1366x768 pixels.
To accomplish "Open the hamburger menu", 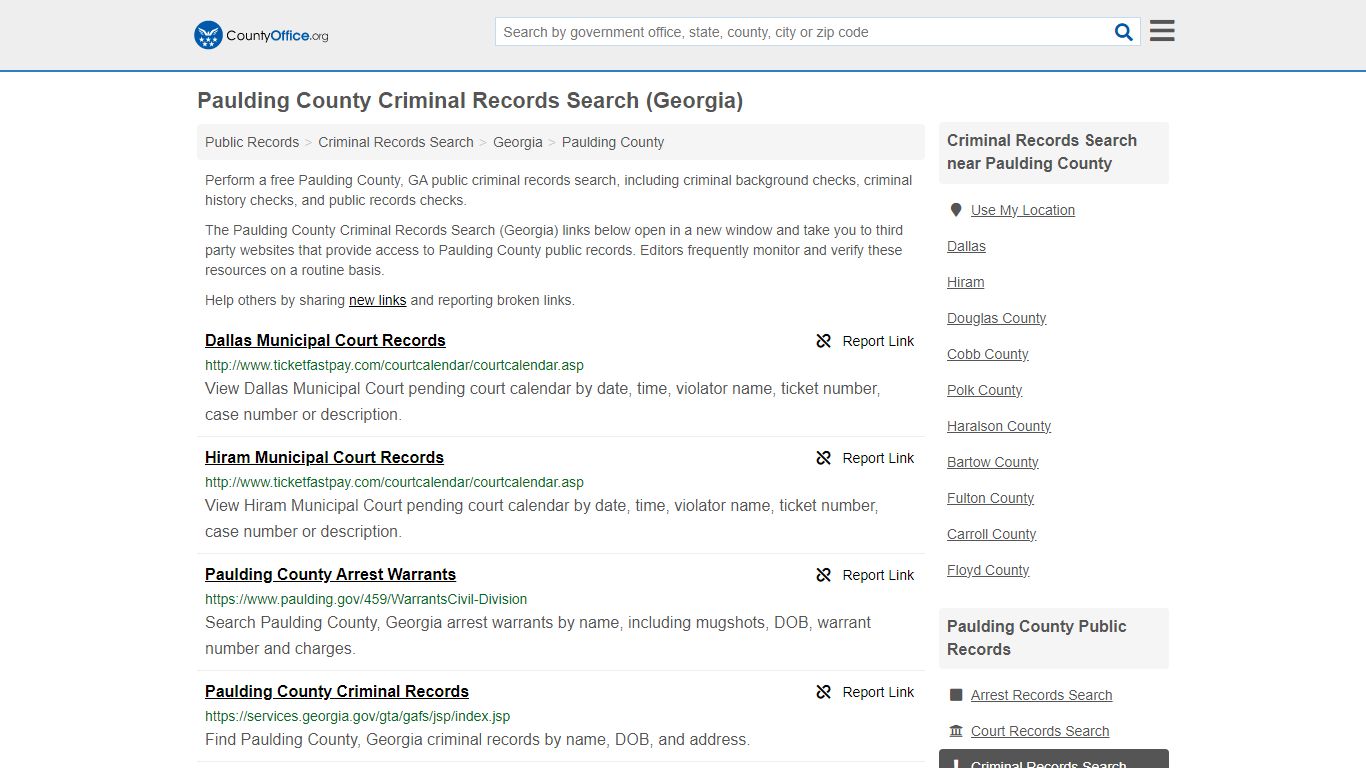I will 1161,31.
